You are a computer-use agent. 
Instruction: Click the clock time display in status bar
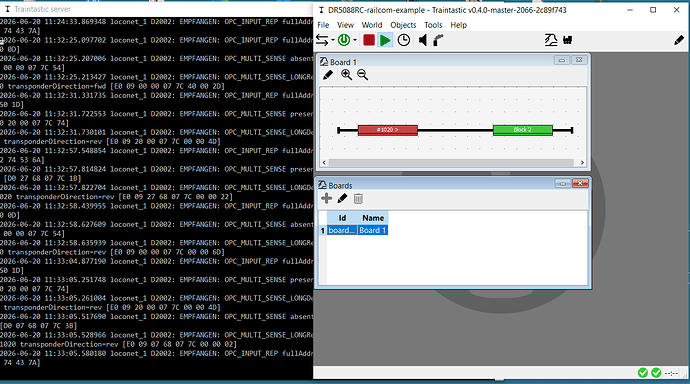point(671,373)
